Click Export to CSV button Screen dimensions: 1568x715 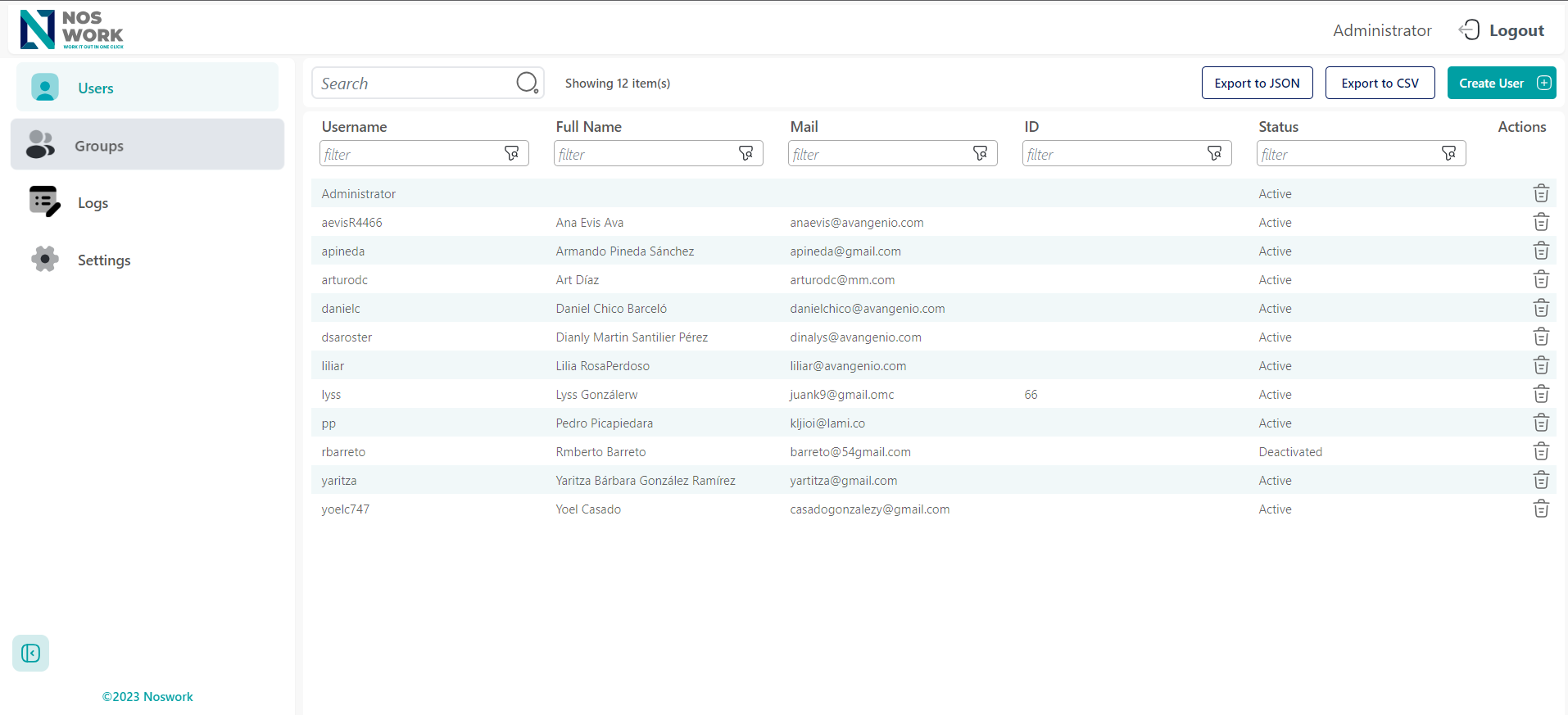click(x=1380, y=83)
